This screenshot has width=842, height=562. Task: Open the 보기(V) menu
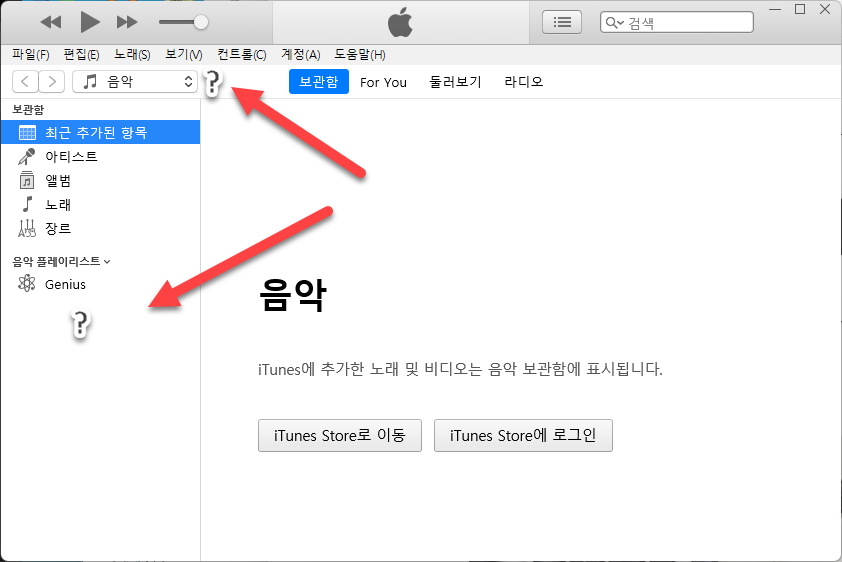[184, 55]
